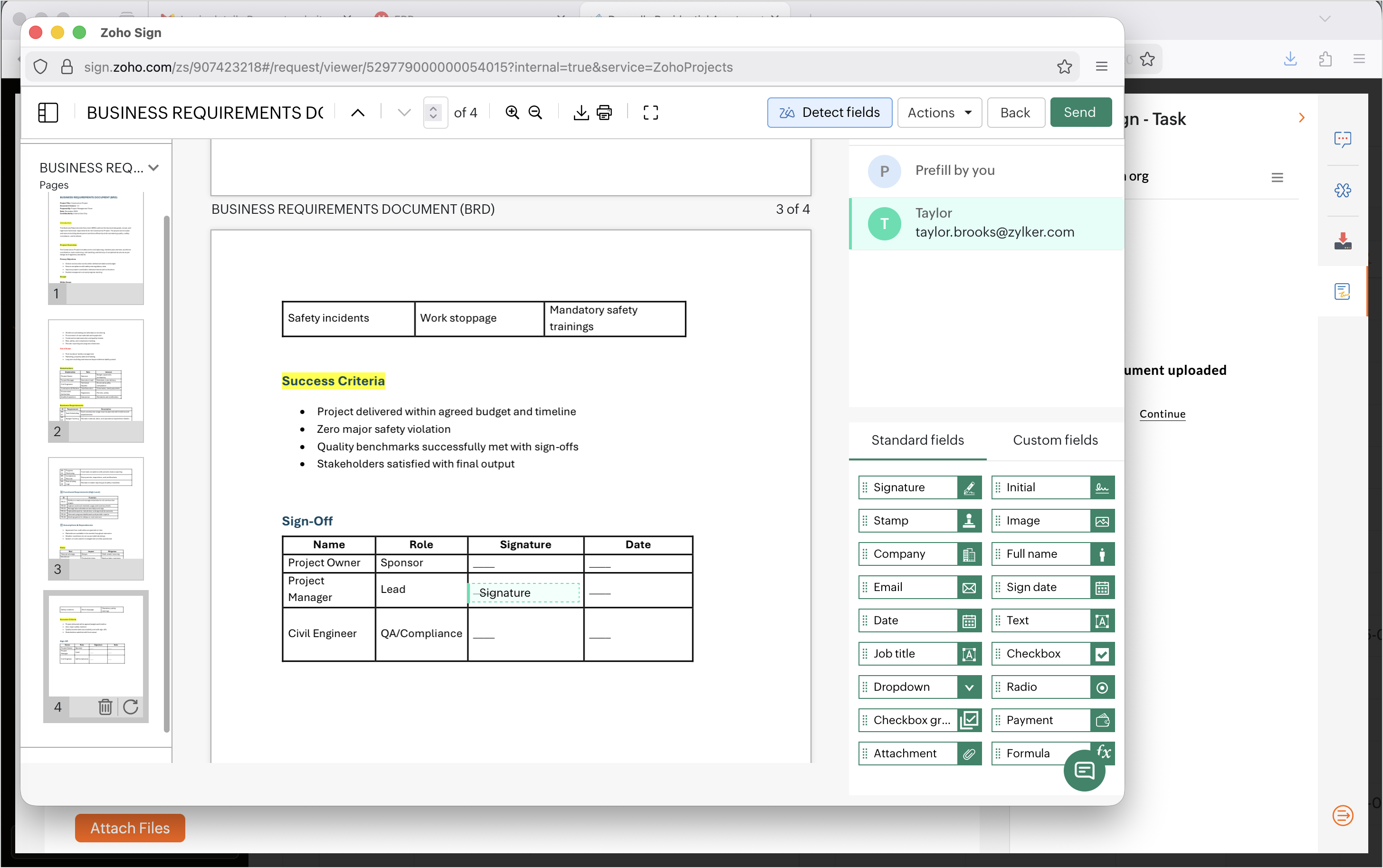This screenshot has width=1383, height=868.
Task: Enter fullscreen view mode
Action: click(x=650, y=113)
